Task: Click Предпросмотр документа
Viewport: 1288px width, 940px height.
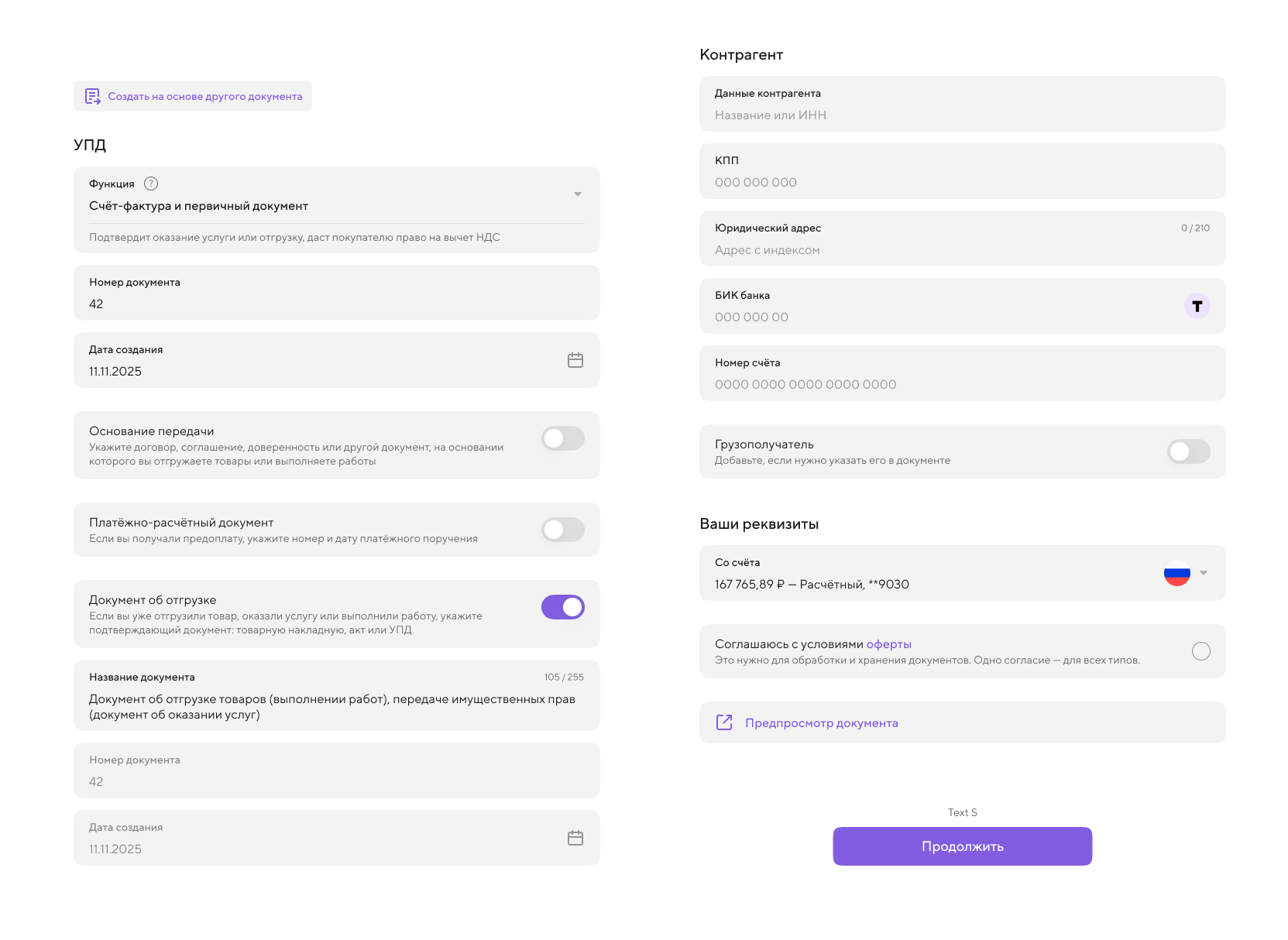Action: [x=821, y=722]
